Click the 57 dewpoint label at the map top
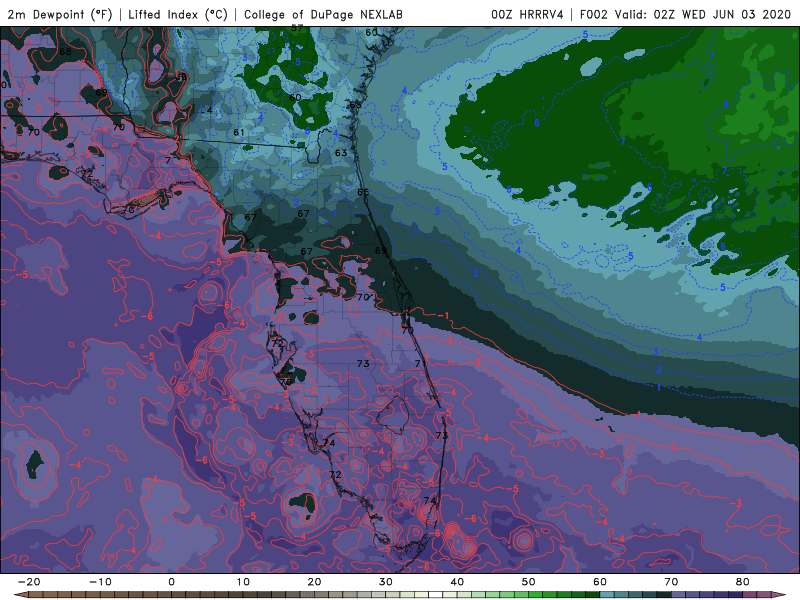The image size is (800, 600). [297, 29]
